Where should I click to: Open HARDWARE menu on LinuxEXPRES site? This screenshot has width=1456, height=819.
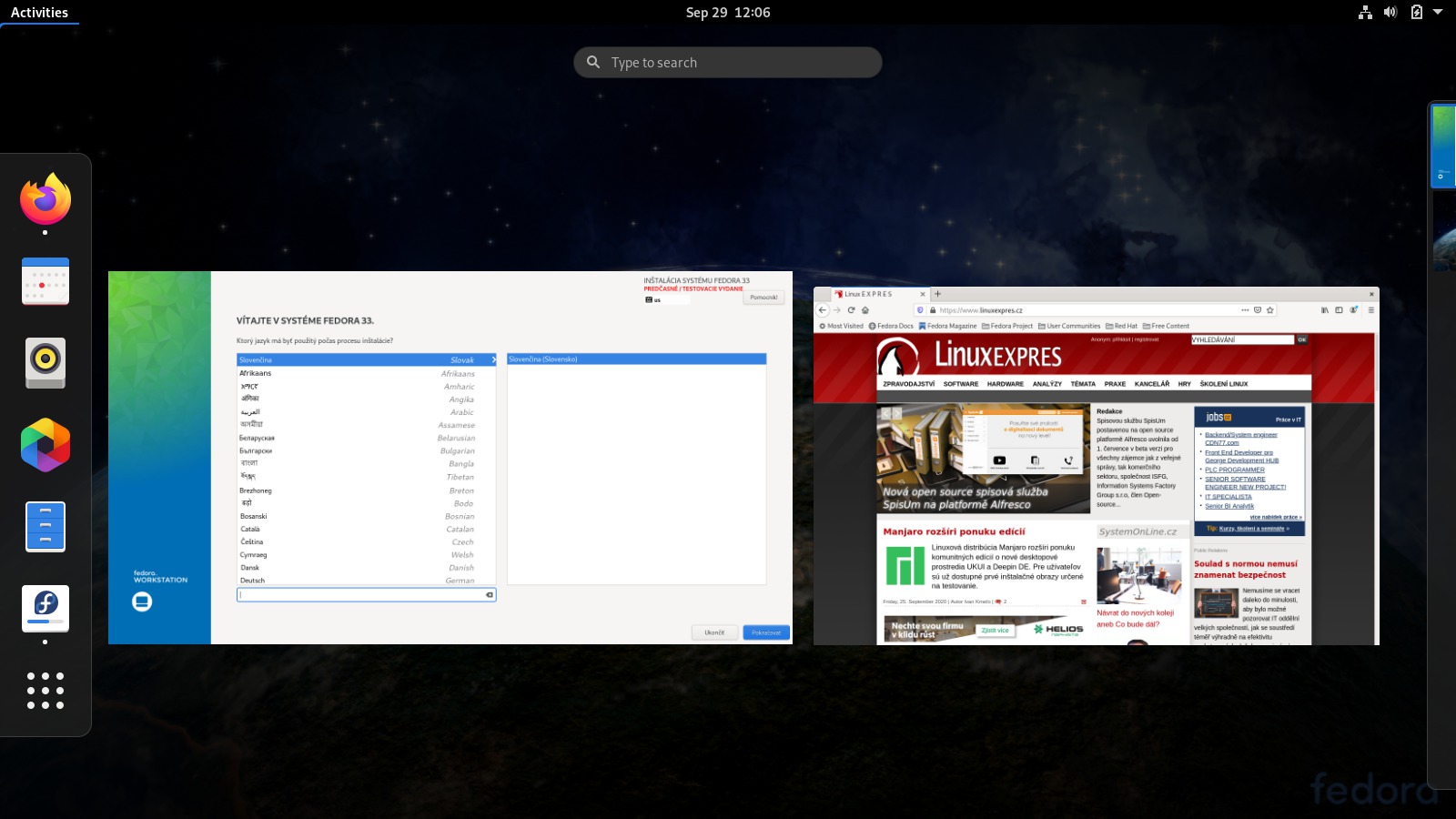point(1006,384)
